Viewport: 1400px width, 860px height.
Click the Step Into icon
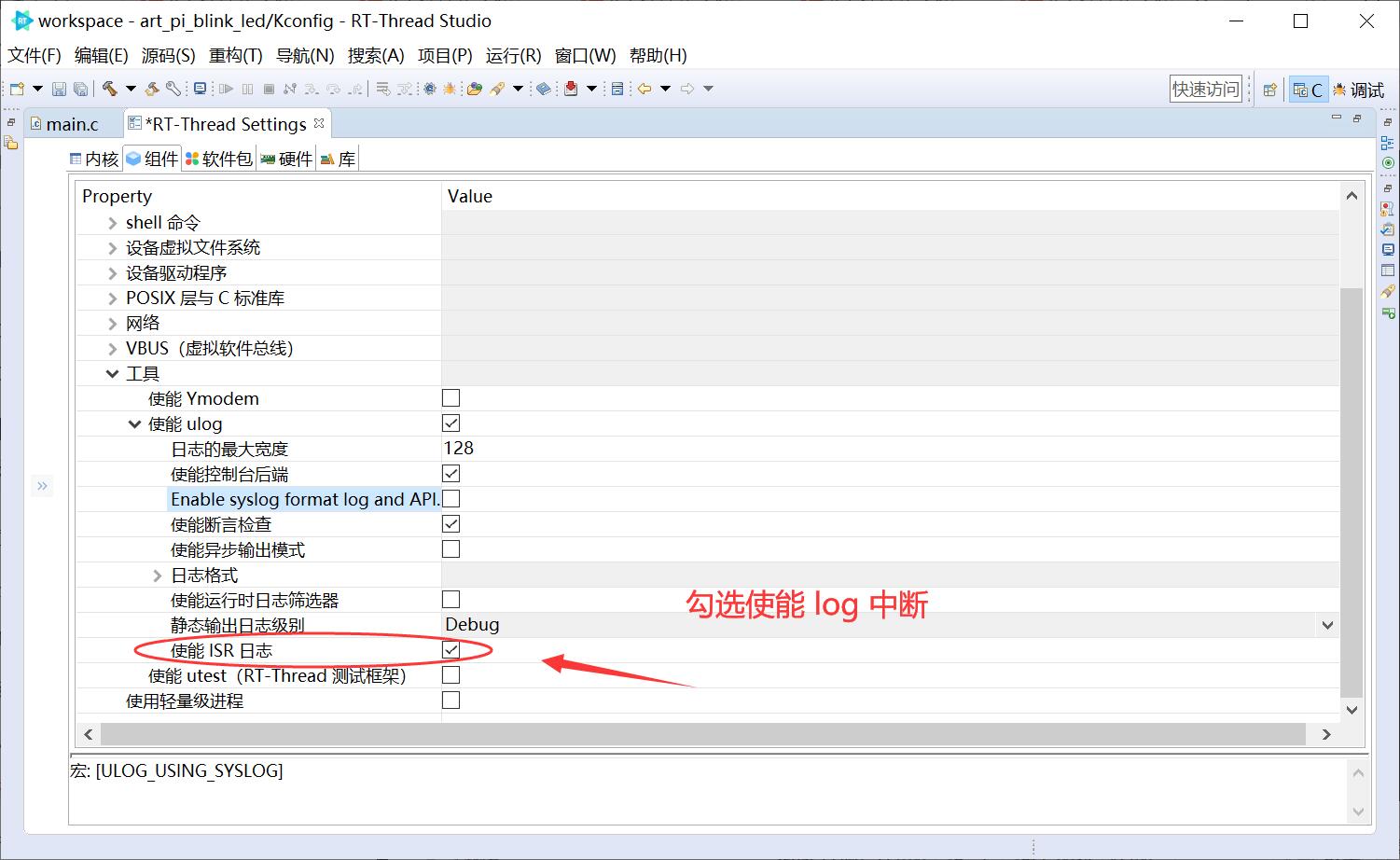312,89
